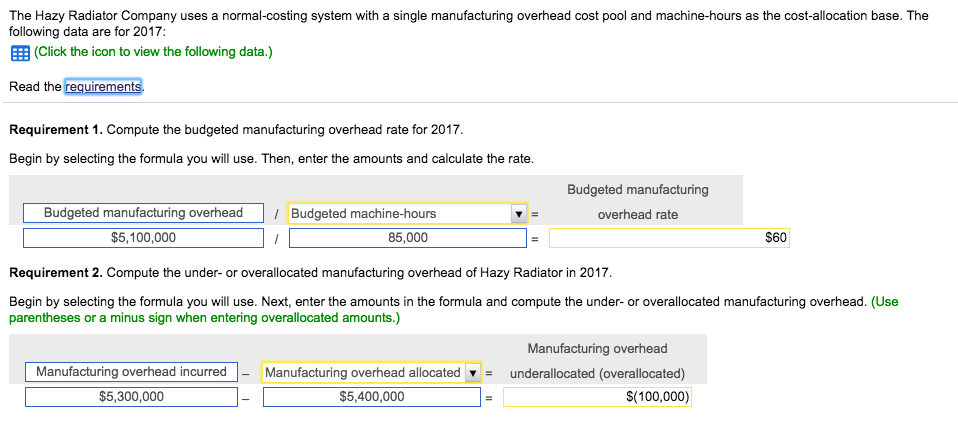Image resolution: width=958 pixels, height=423 pixels.
Task: Click the 'Requirement 2.' heading text
Action: coord(57,273)
